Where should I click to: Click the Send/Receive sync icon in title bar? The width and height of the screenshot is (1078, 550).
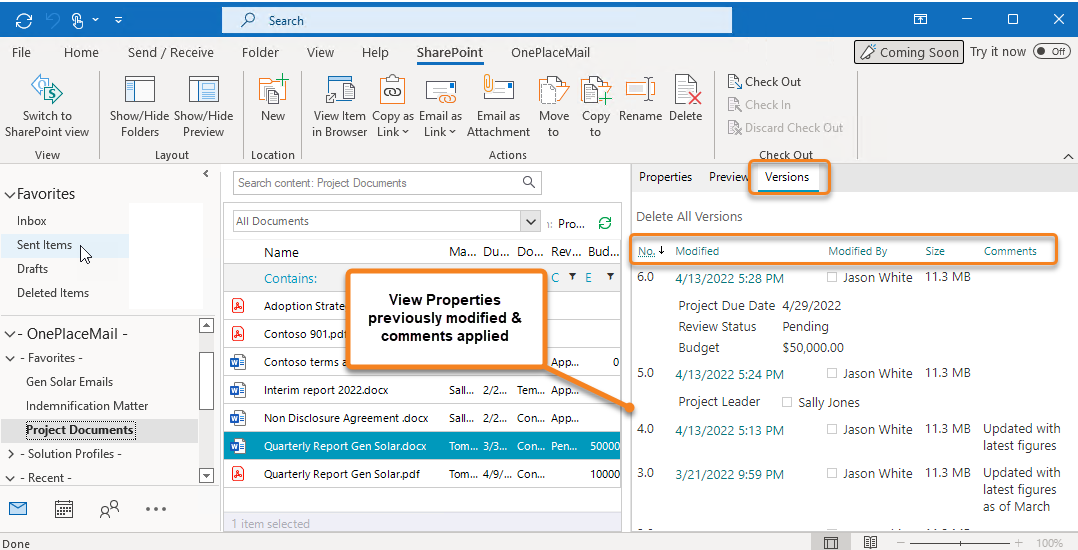point(24,21)
